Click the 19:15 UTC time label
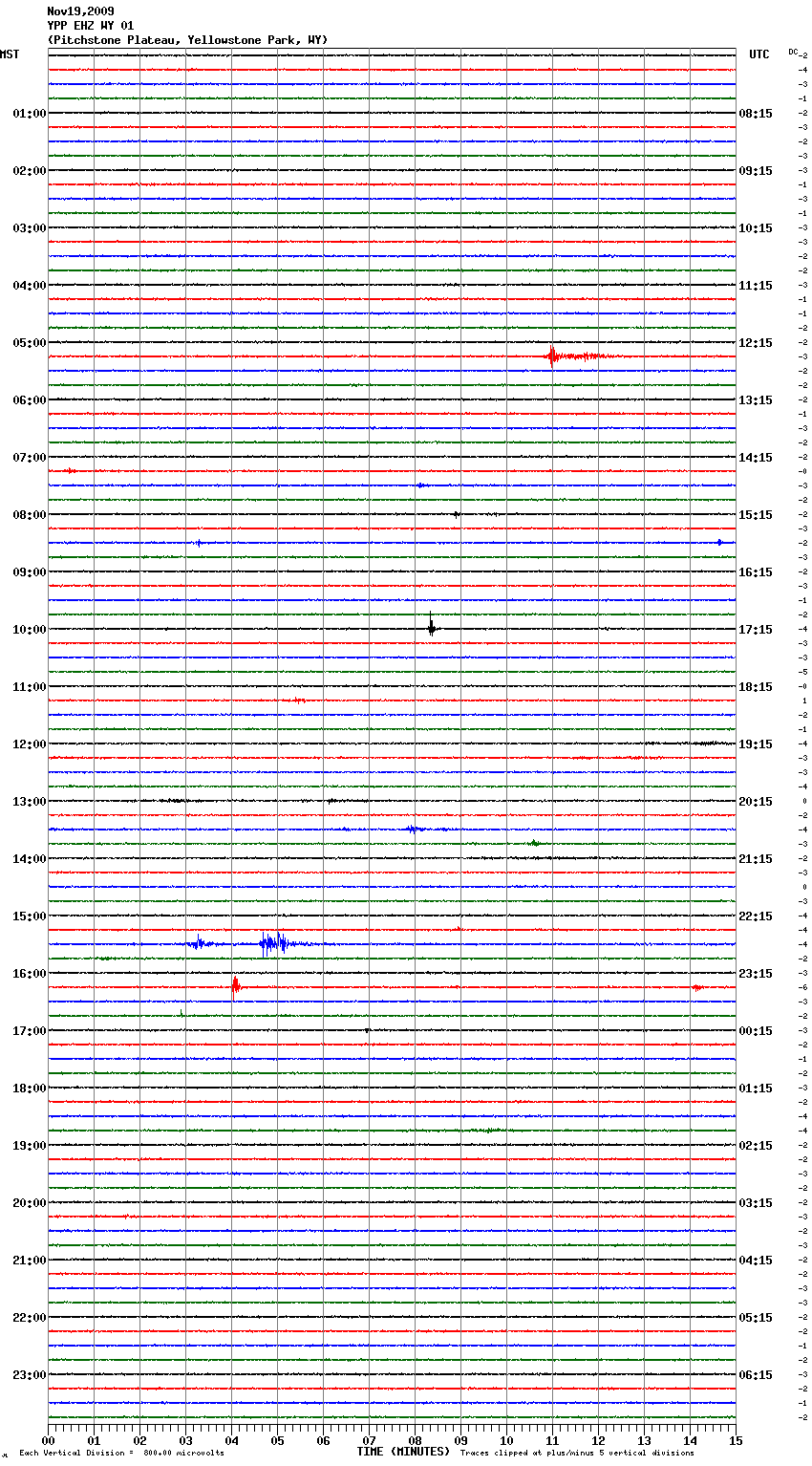Screen dimensions: 812x1466 [x=756, y=744]
